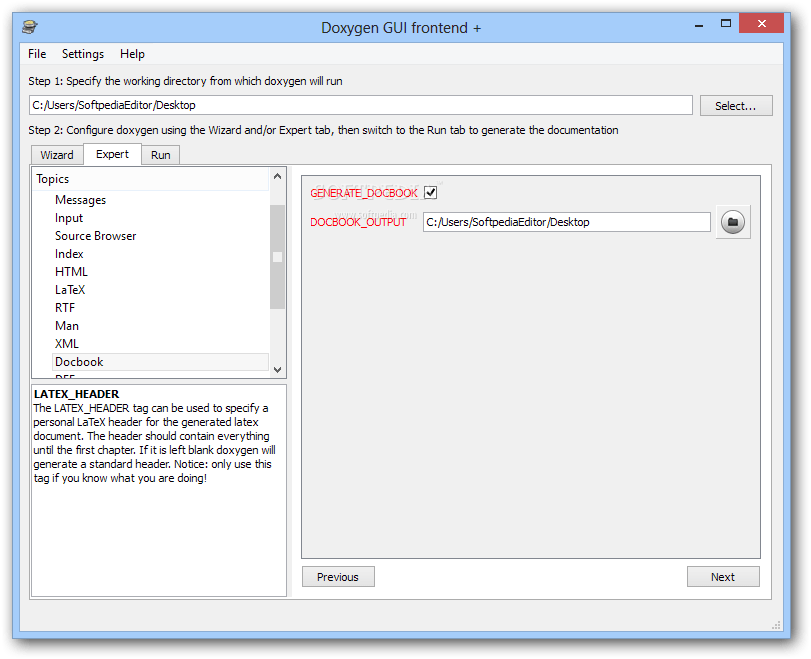Uncheck the GENERATE_DOCBOOK checkbox
Viewport: 811px width, 659px height.
click(430, 192)
